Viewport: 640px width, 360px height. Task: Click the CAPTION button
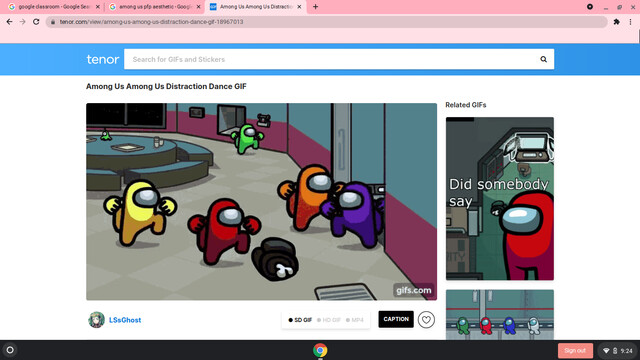396,319
